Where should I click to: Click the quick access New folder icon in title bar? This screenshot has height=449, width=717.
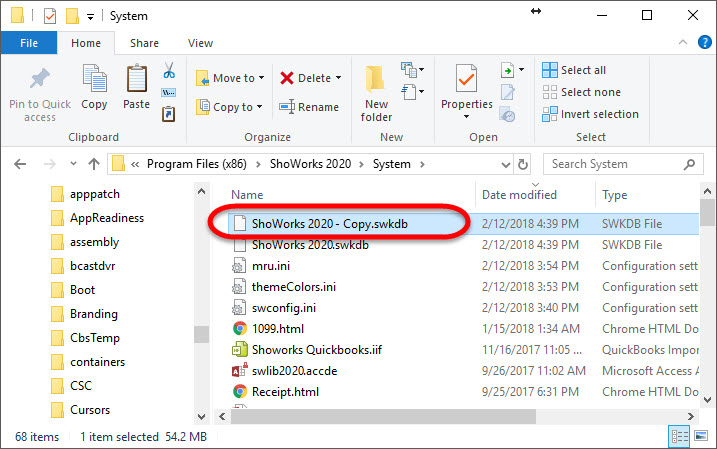pos(72,16)
